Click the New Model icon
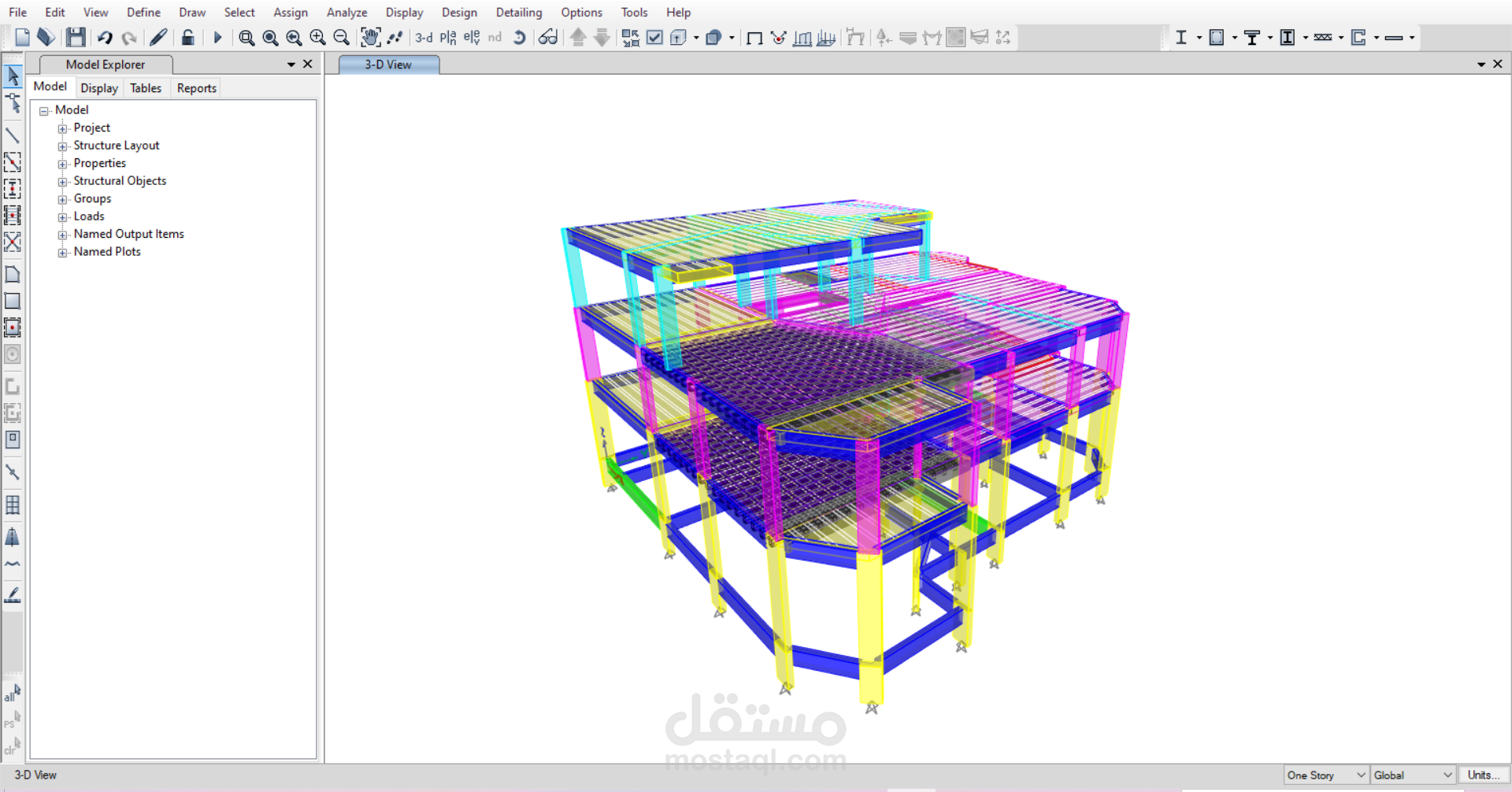Image resolution: width=1512 pixels, height=792 pixels. pos(22,37)
